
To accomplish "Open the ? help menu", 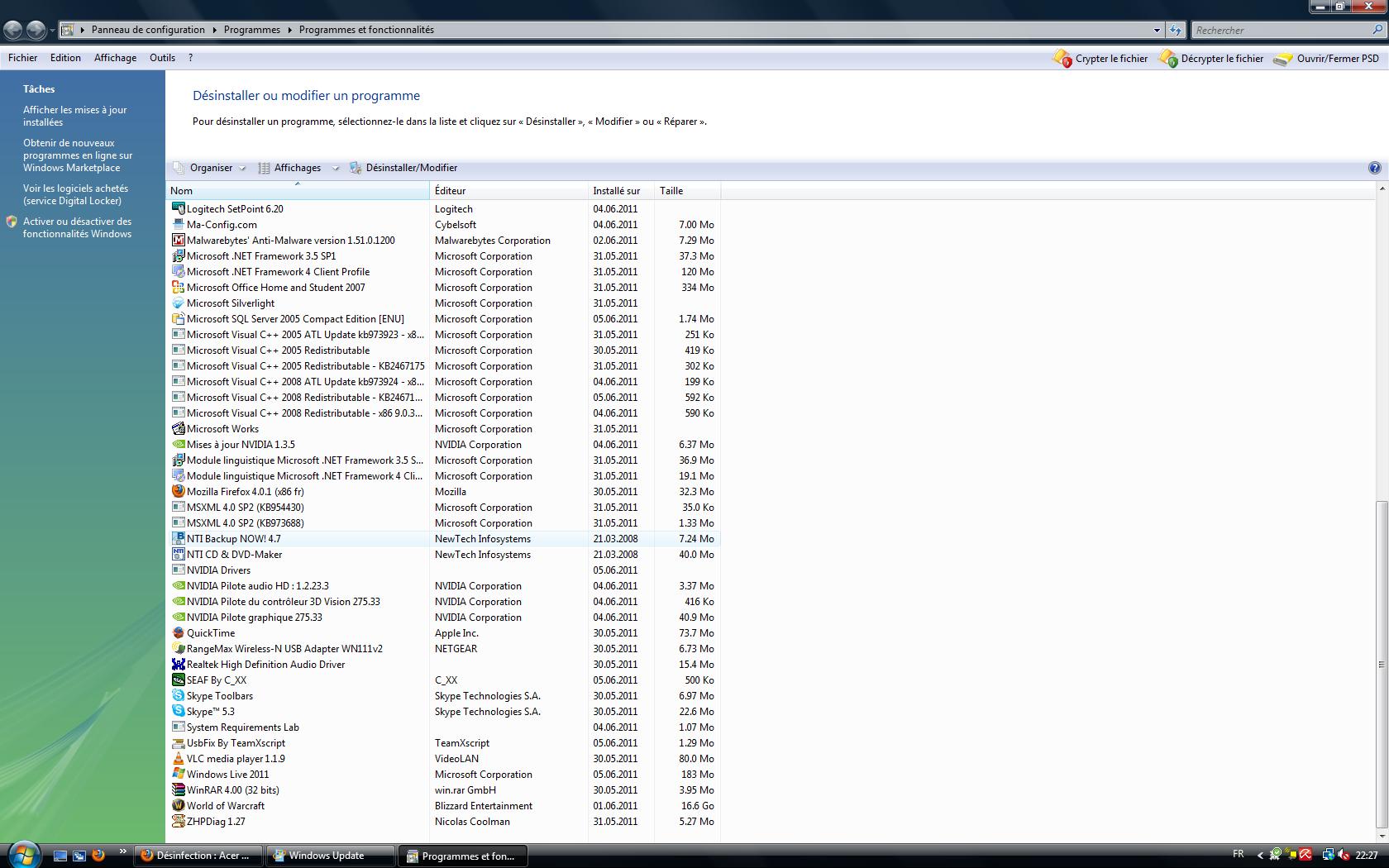I will (190, 58).
